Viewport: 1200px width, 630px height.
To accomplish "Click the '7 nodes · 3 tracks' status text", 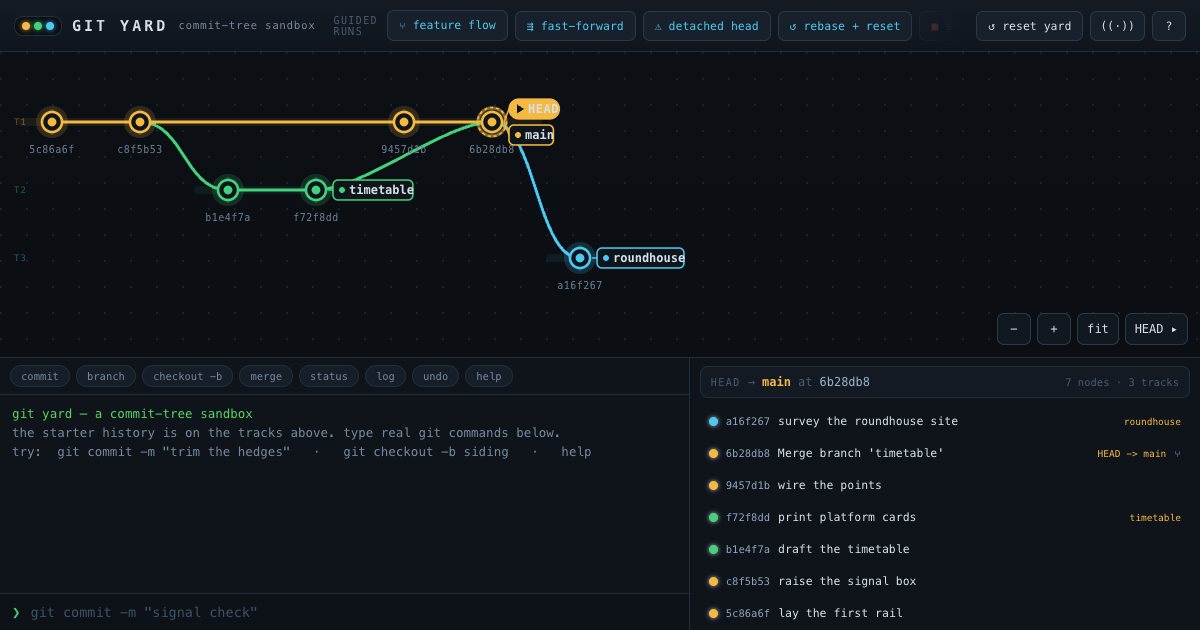I will point(1122,382).
